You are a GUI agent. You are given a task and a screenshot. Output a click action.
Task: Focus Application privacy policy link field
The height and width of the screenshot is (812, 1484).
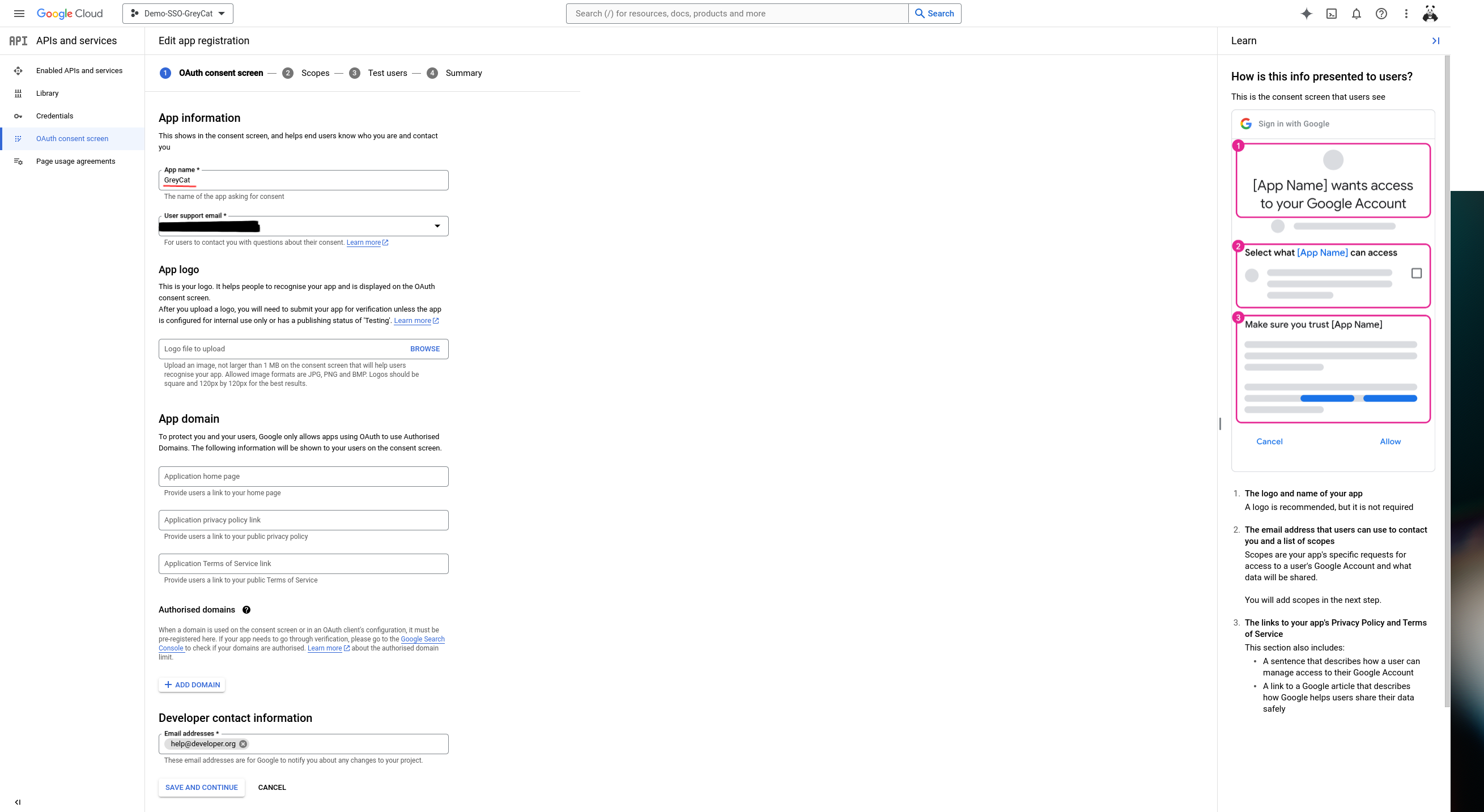click(304, 520)
